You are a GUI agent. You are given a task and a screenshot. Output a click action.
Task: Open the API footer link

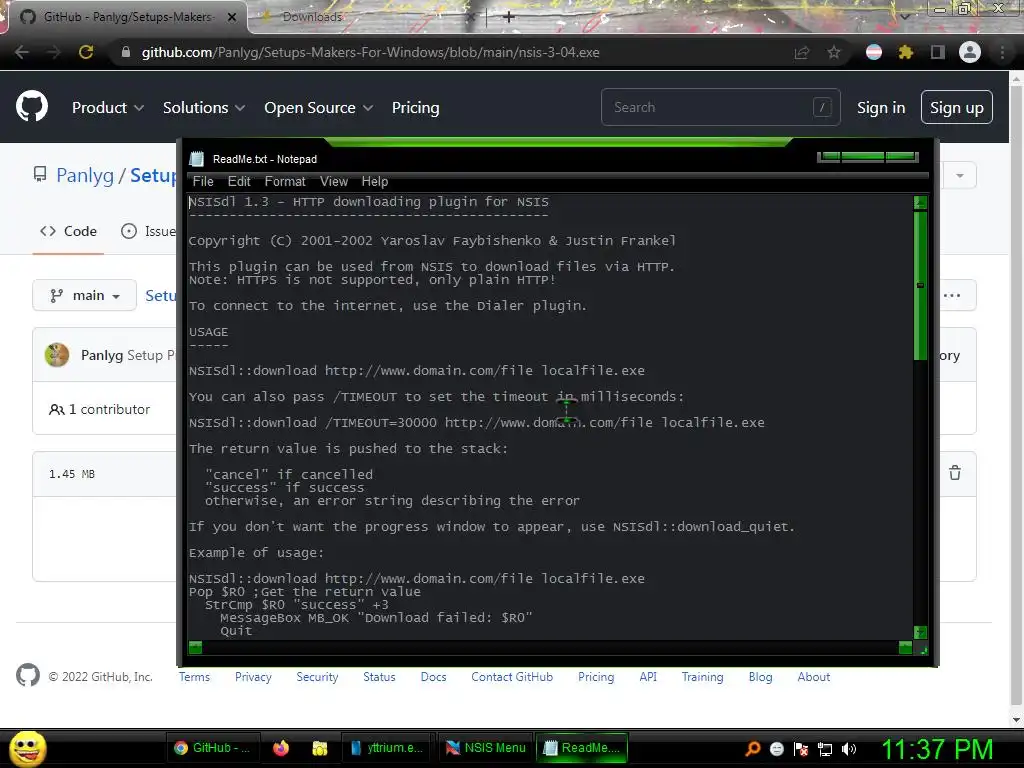pyautogui.click(x=648, y=677)
